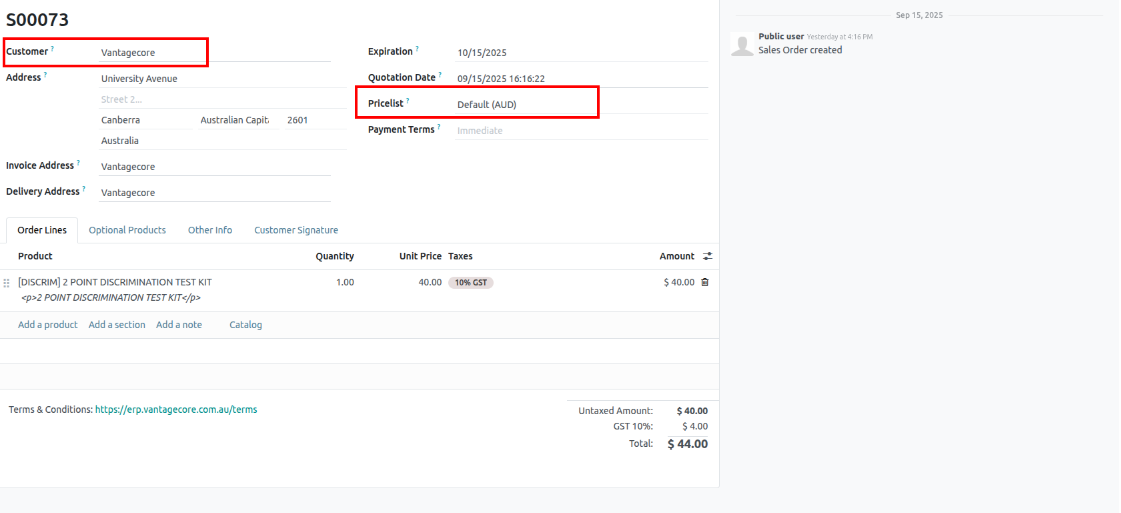Click the help icon beside Expiration label
The height and width of the screenshot is (513, 1121).
[x=417, y=49]
